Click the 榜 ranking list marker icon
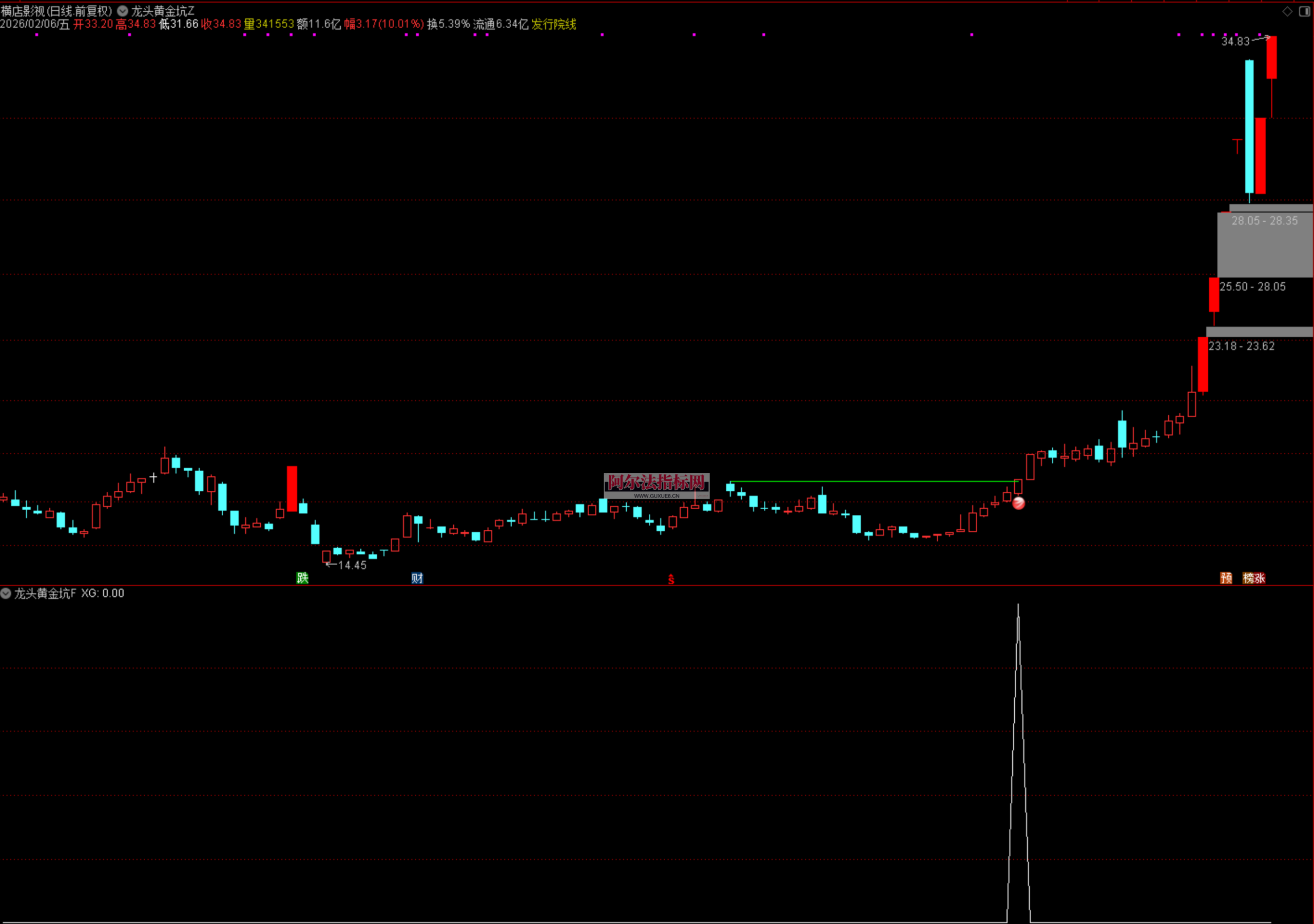Screen dimensions: 1314x924 pos(1248,577)
